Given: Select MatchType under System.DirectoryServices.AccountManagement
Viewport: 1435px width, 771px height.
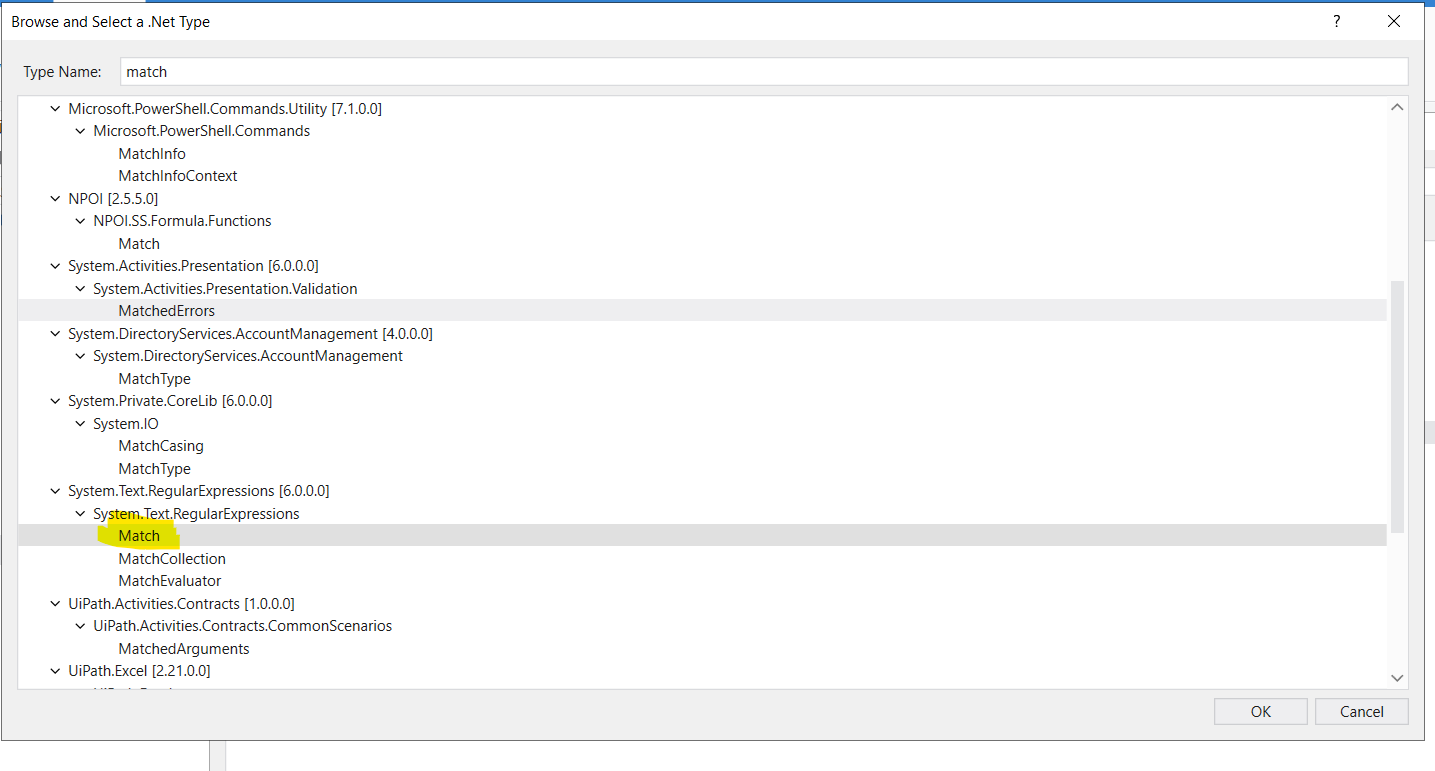Looking at the screenshot, I should click(x=154, y=378).
